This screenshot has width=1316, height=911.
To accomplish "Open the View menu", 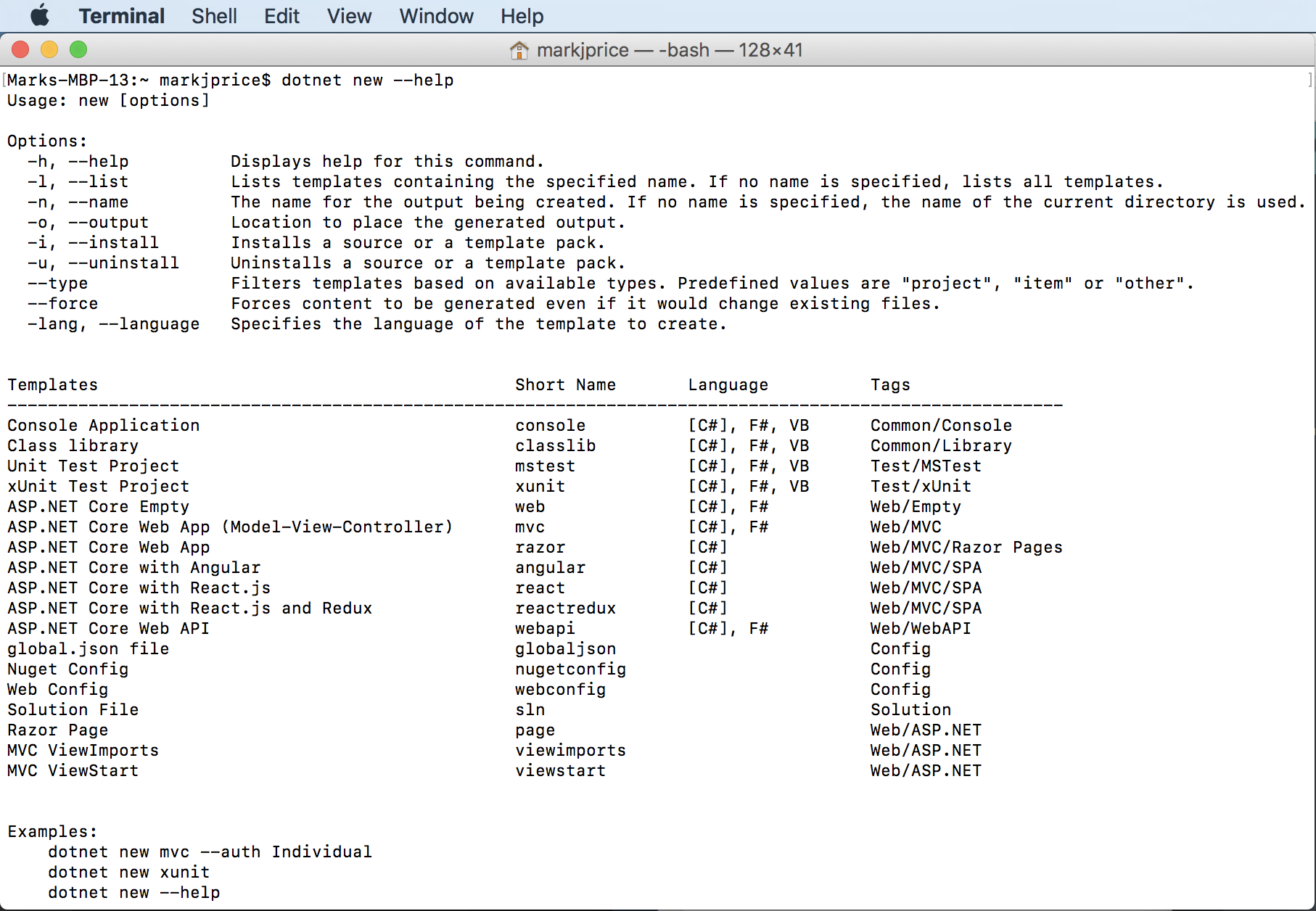I will 349,16.
